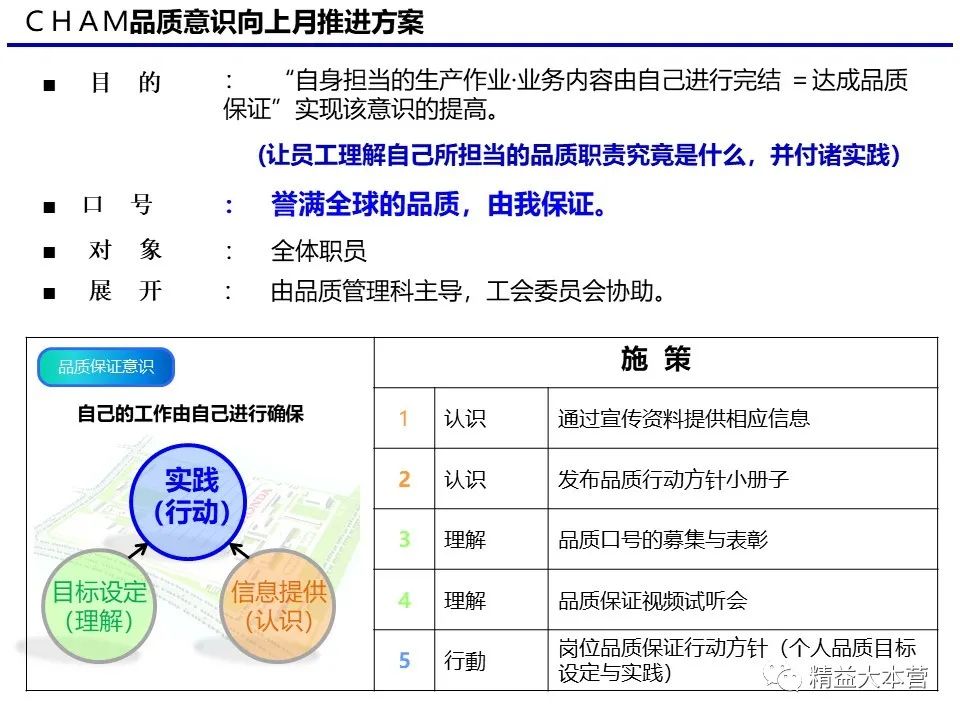Expand the 品质保证意识 rounded badge
The width and height of the screenshot is (960, 720).
pos(105,366)
